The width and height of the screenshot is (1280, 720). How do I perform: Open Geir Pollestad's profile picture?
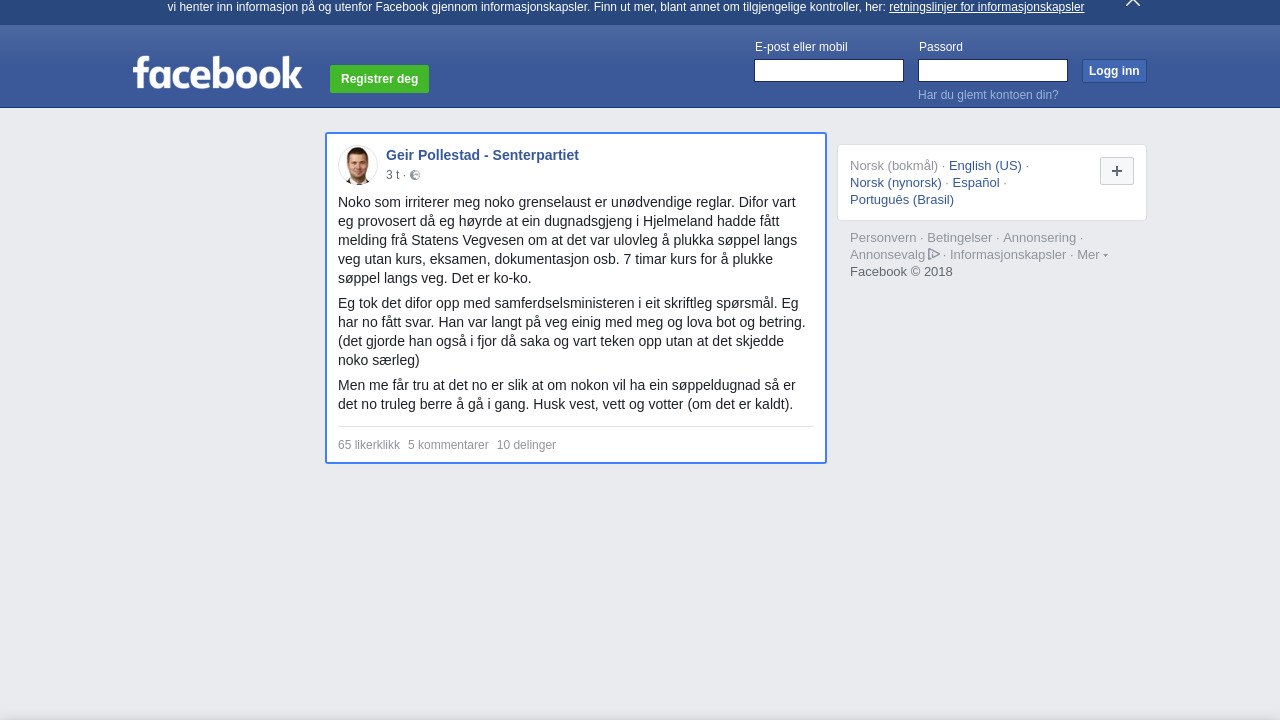357,165
